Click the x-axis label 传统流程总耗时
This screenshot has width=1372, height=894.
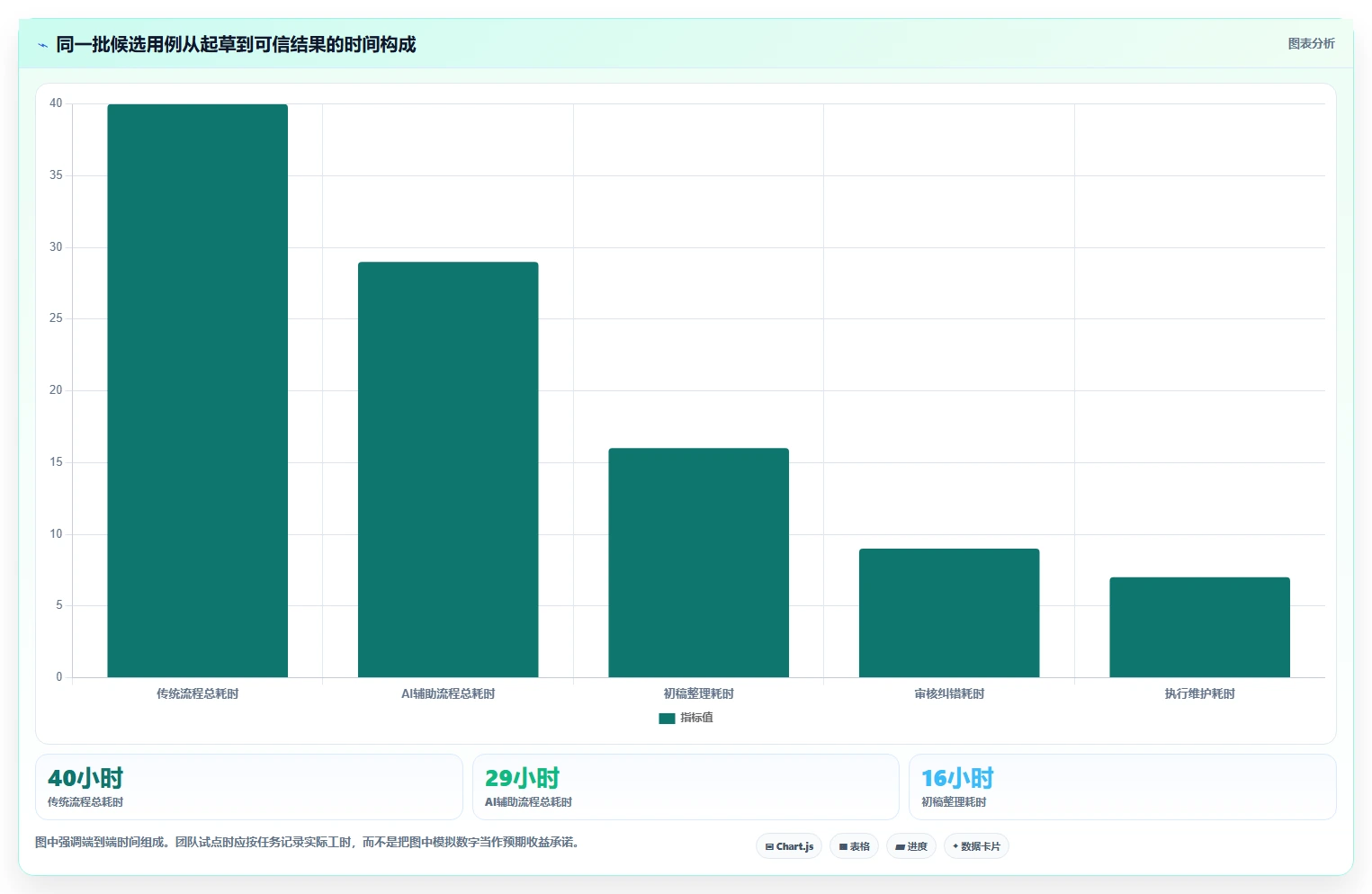[198, 693]
